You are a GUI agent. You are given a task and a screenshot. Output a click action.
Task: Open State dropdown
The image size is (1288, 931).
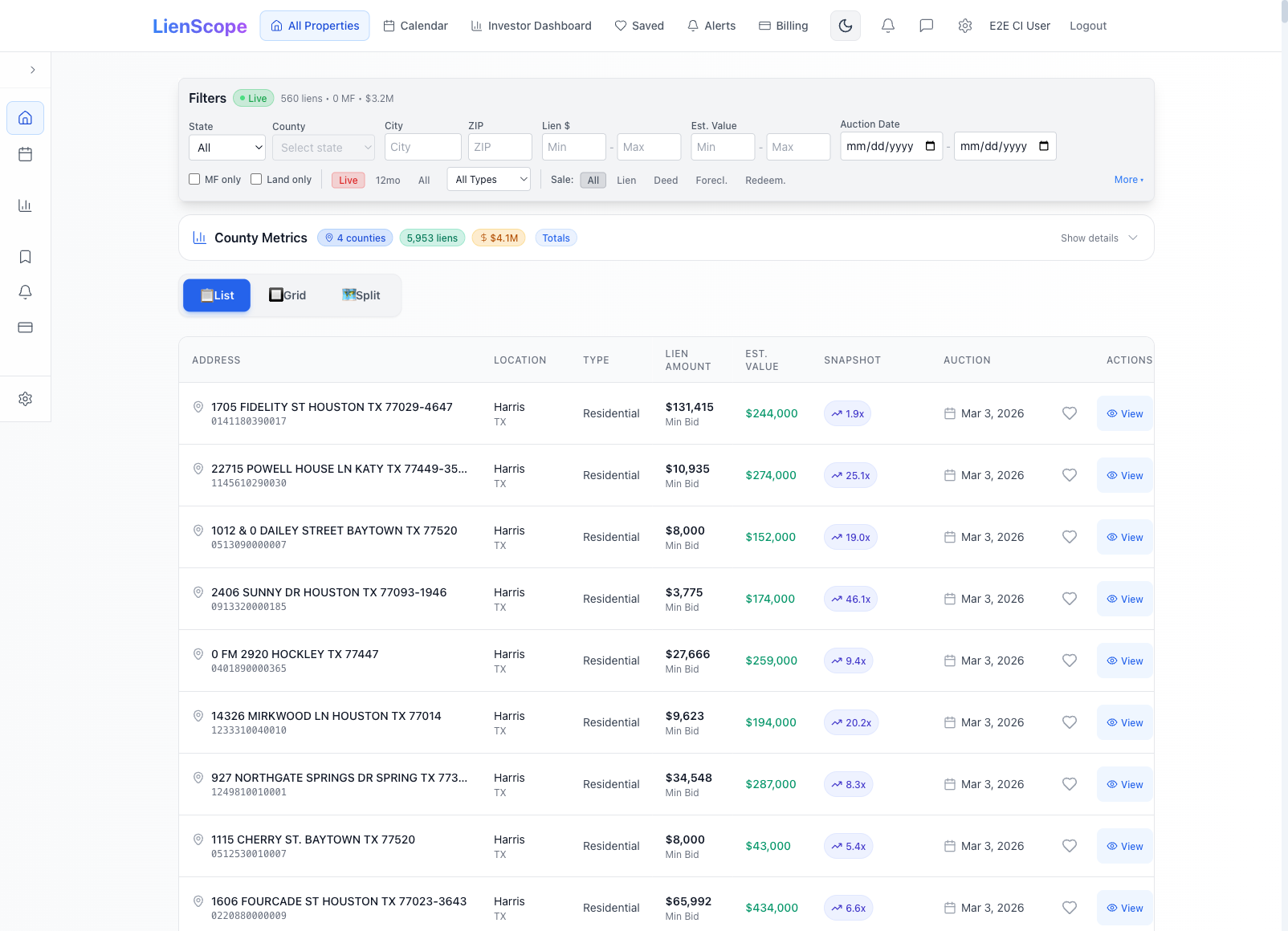point(227,148)
